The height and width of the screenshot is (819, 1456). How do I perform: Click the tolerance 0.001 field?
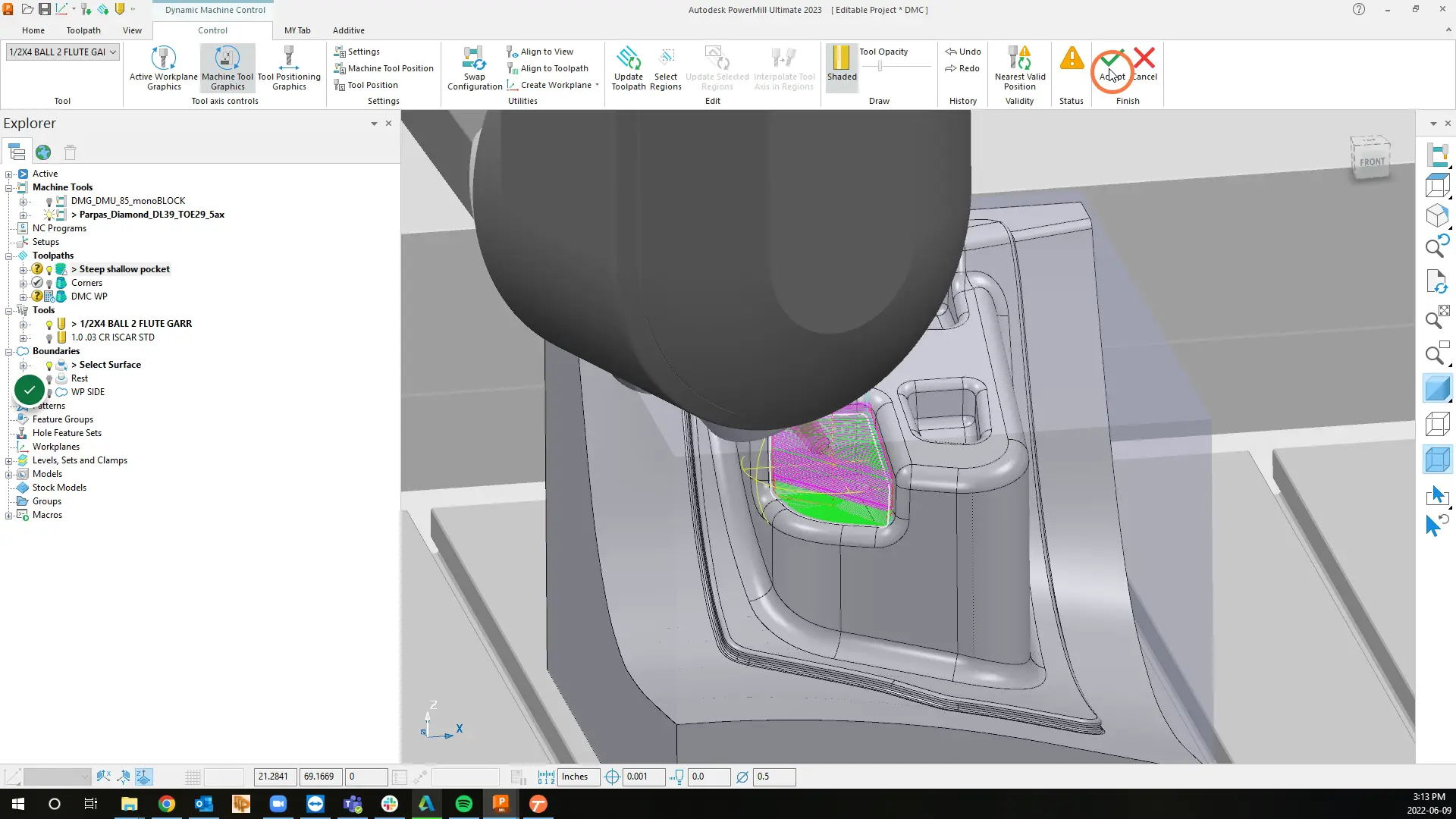pyautogui.click(x=644, y=777)
